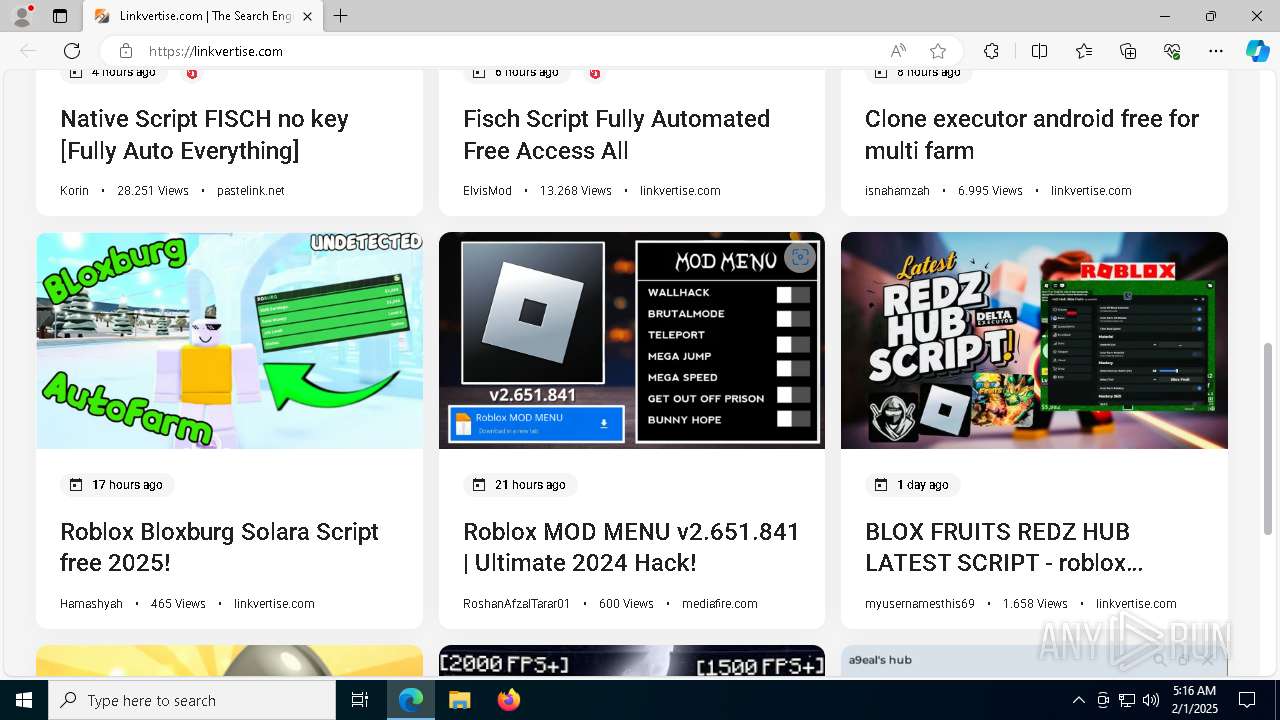1280x720 pixels.
Task: Open the Favorites list
Action: coord(1084,51)
